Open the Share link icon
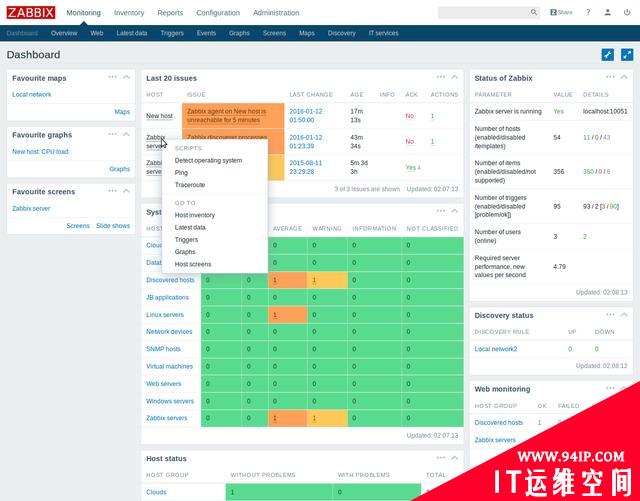This screenshot has height=501, width=640. coord(562,13)
